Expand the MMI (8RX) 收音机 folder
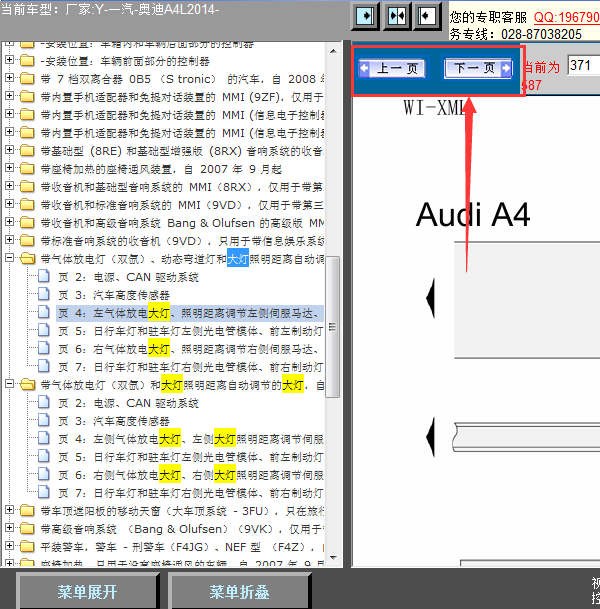The image size is (600, 609). tap(9, 186)
